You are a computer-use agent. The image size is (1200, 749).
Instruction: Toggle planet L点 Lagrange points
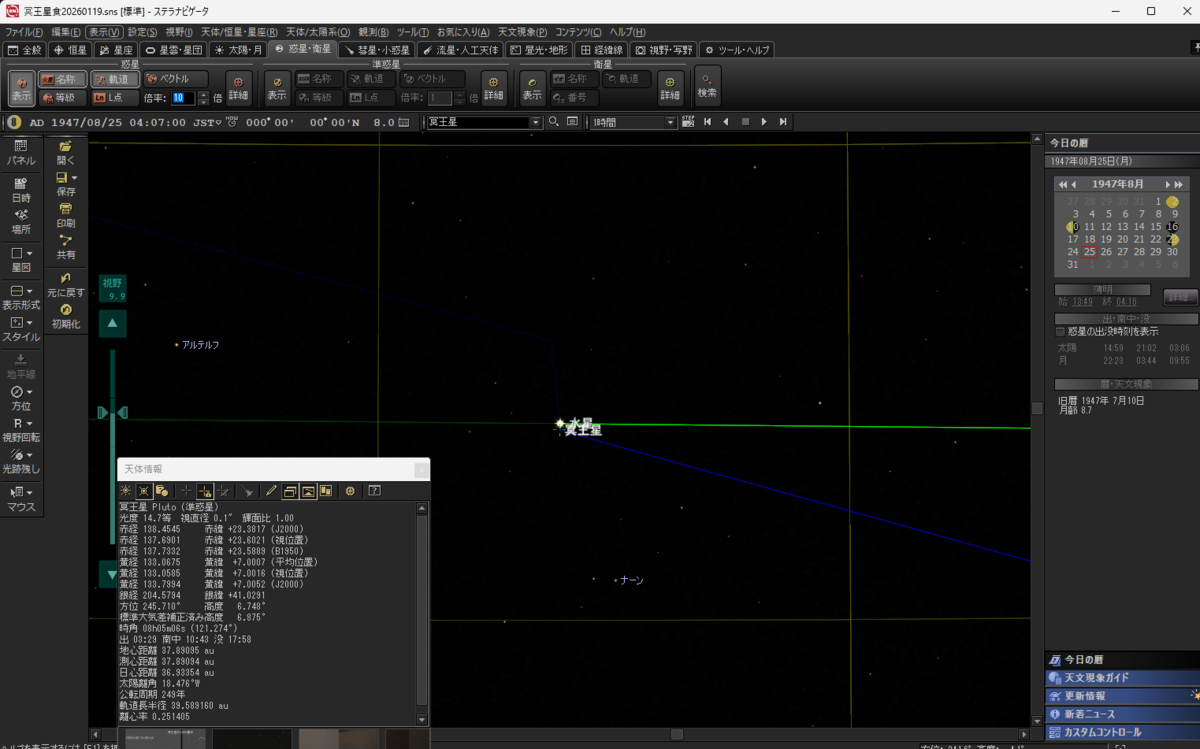point(116,98)
